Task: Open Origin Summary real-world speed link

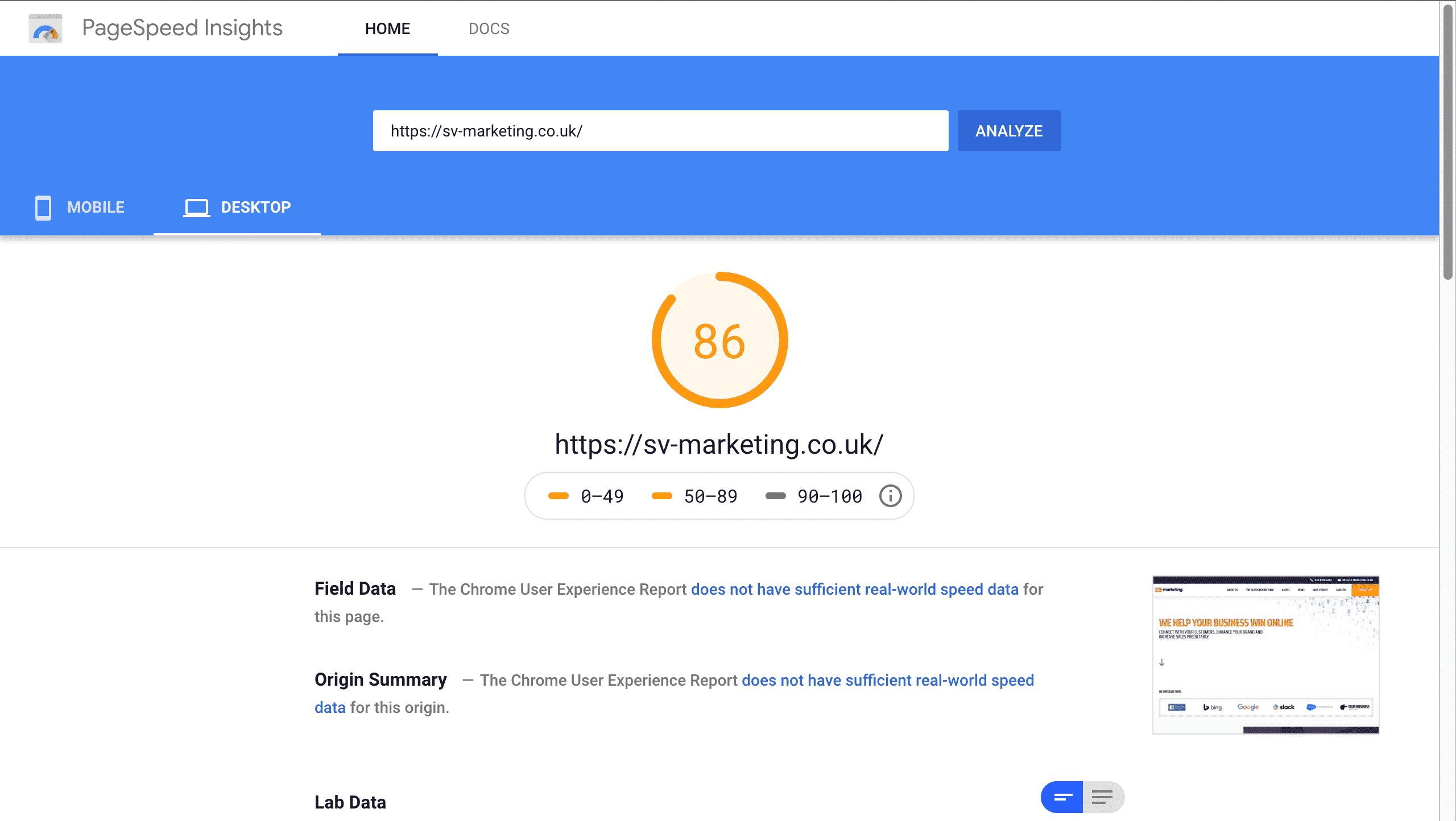Action: tap(887, 680)
